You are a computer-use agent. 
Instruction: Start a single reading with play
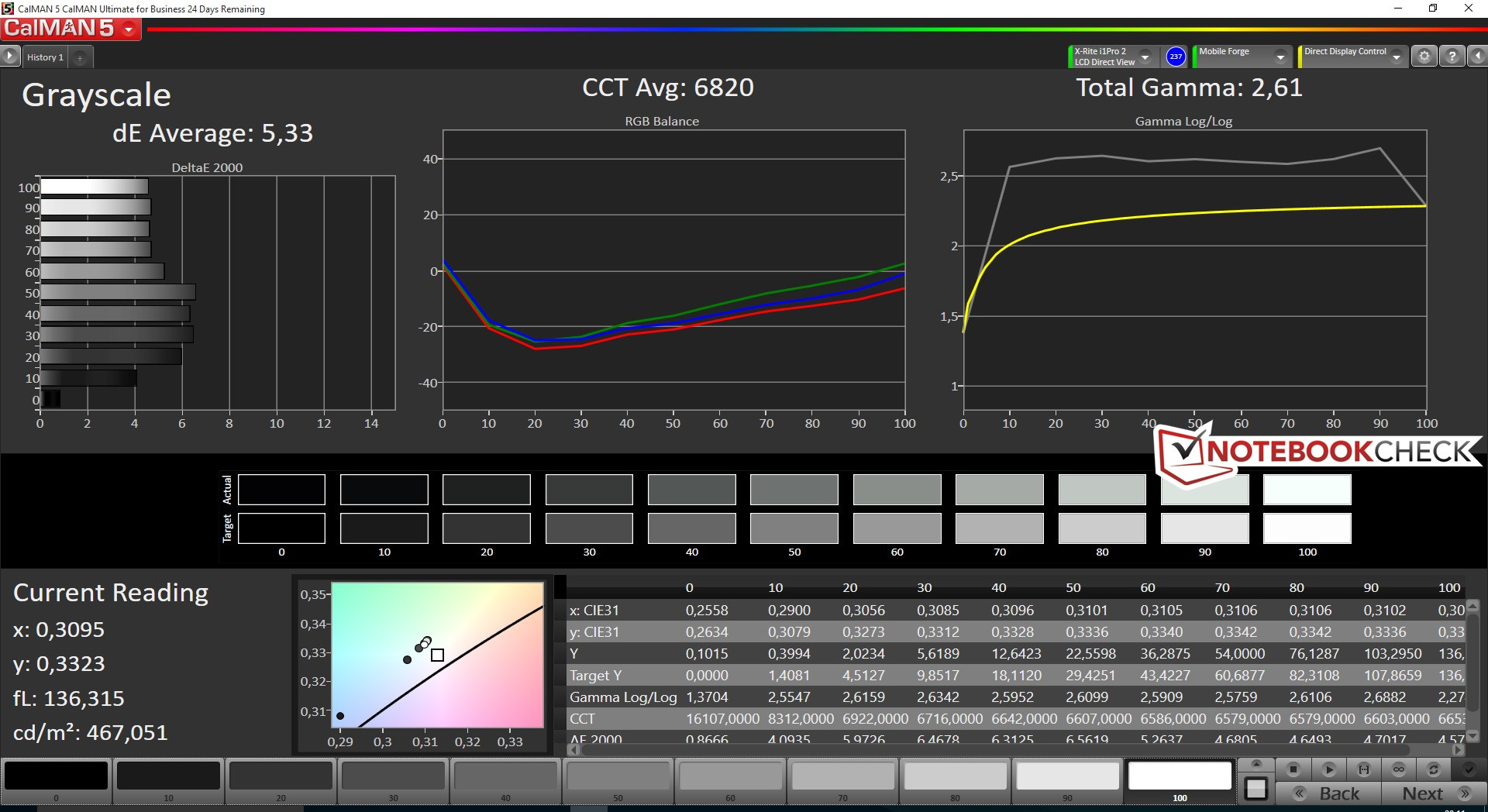[x=1328, y=769]
